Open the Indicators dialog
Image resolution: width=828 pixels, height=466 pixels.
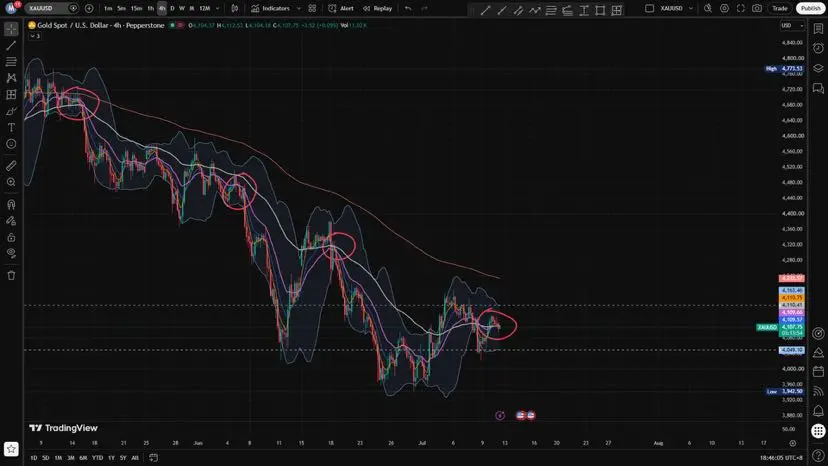click(x=270, y=8)
